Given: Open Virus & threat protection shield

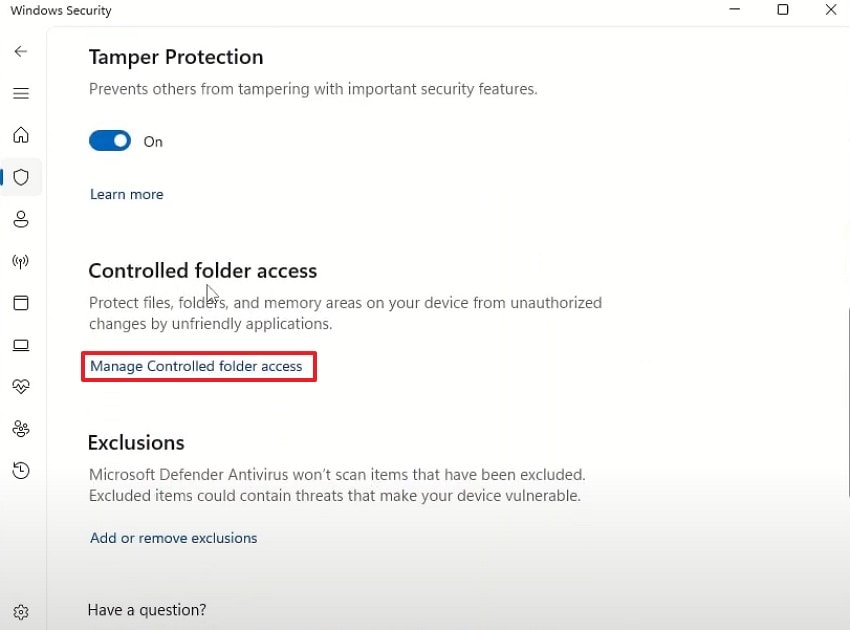Looking at the screenshot, I should (x=21, y=177).
